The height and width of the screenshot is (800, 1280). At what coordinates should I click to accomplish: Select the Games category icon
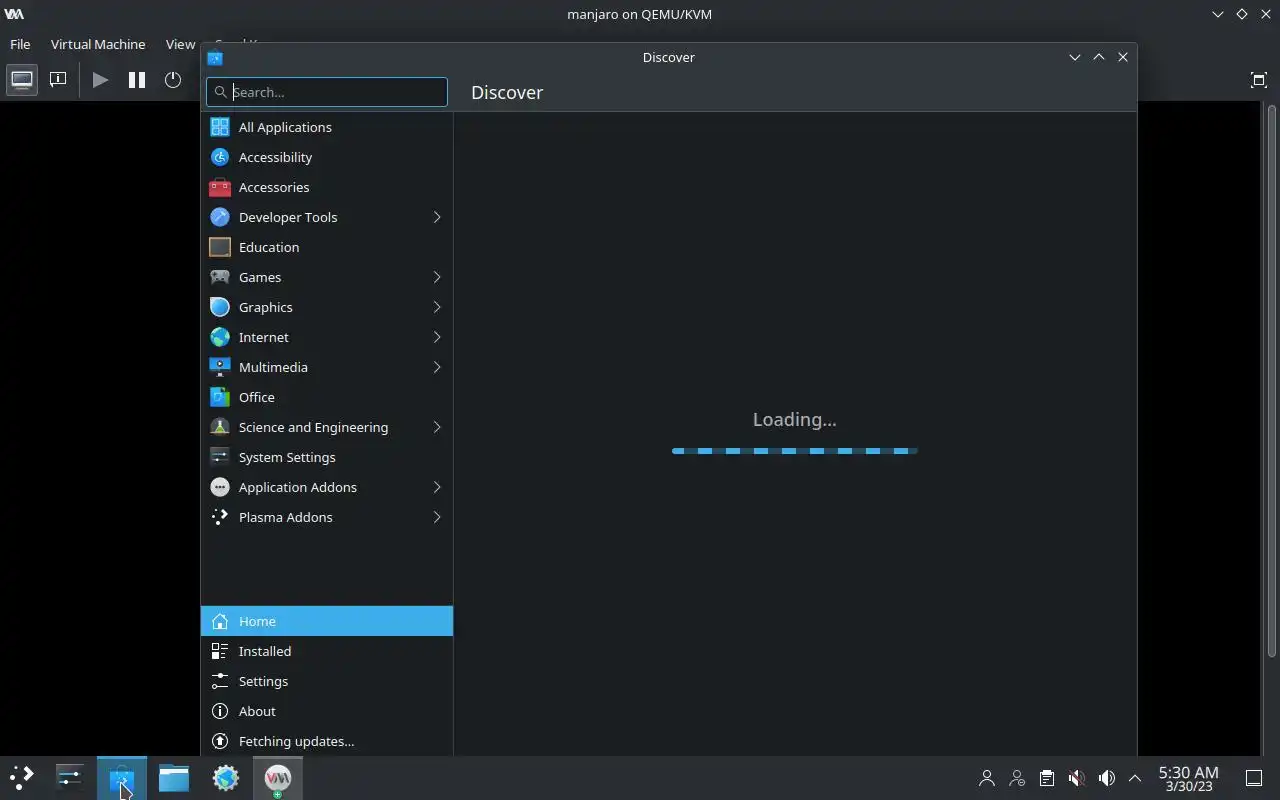click(220, 277)
